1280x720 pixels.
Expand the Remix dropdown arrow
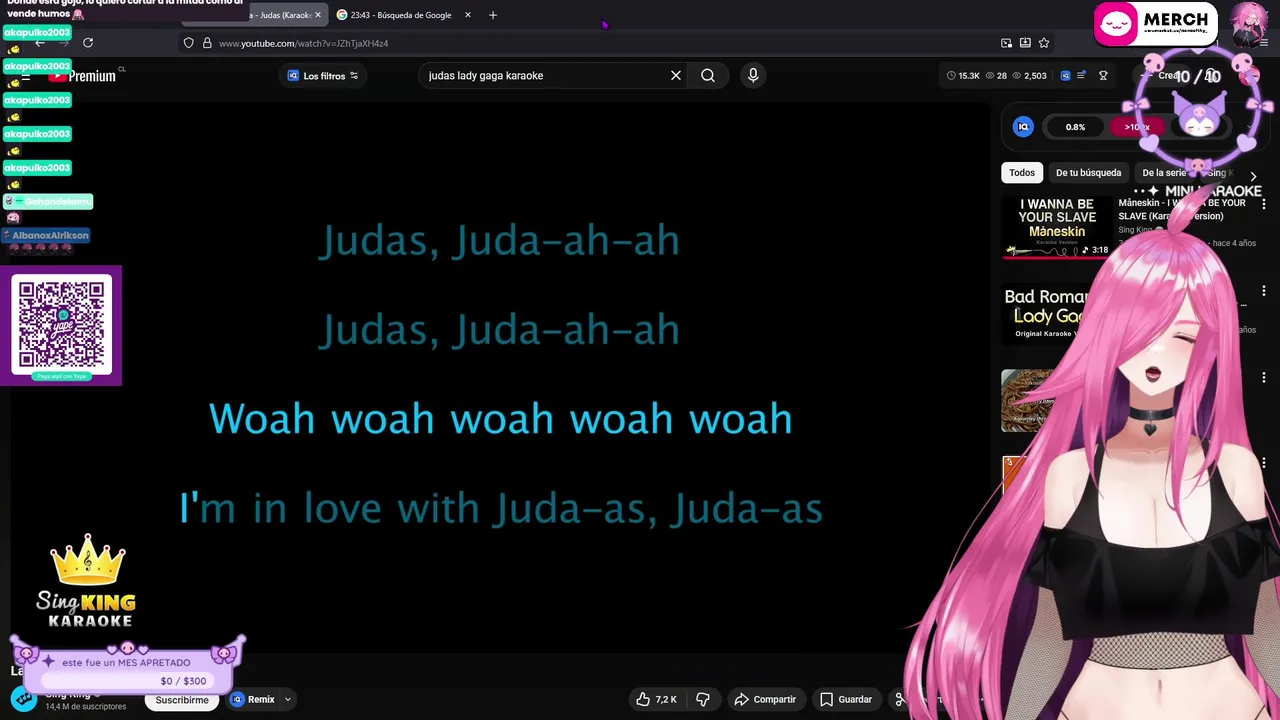(x=288, y=699)
